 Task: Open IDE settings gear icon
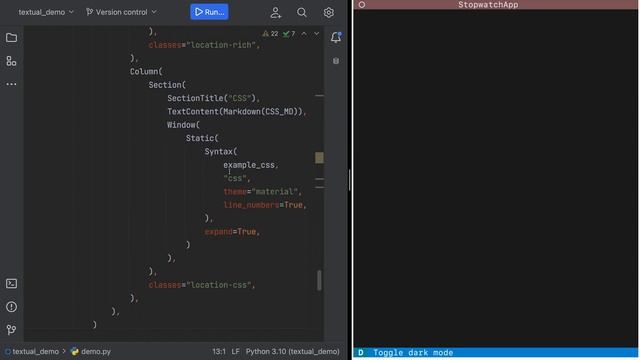click(x=329, y=12)
